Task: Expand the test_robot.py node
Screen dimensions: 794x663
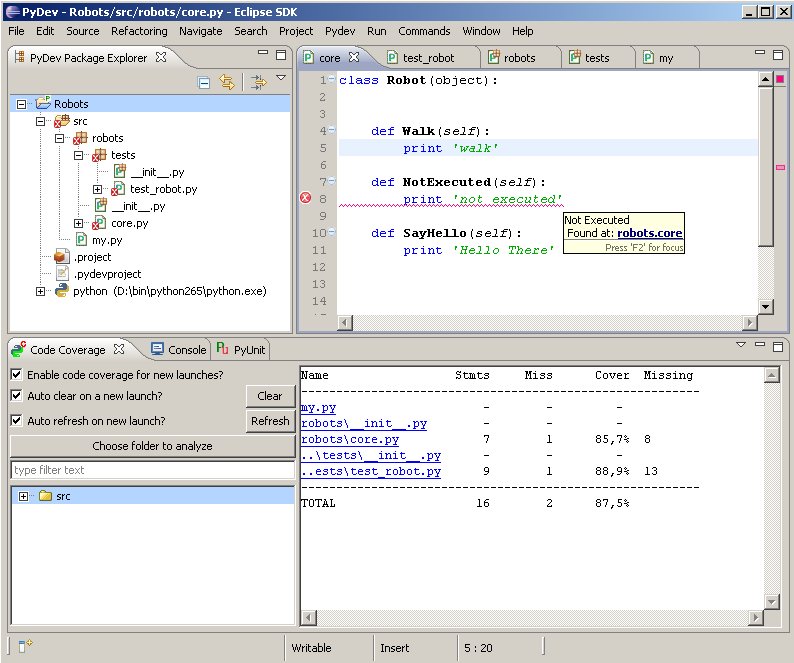Action: coord(97,189)
